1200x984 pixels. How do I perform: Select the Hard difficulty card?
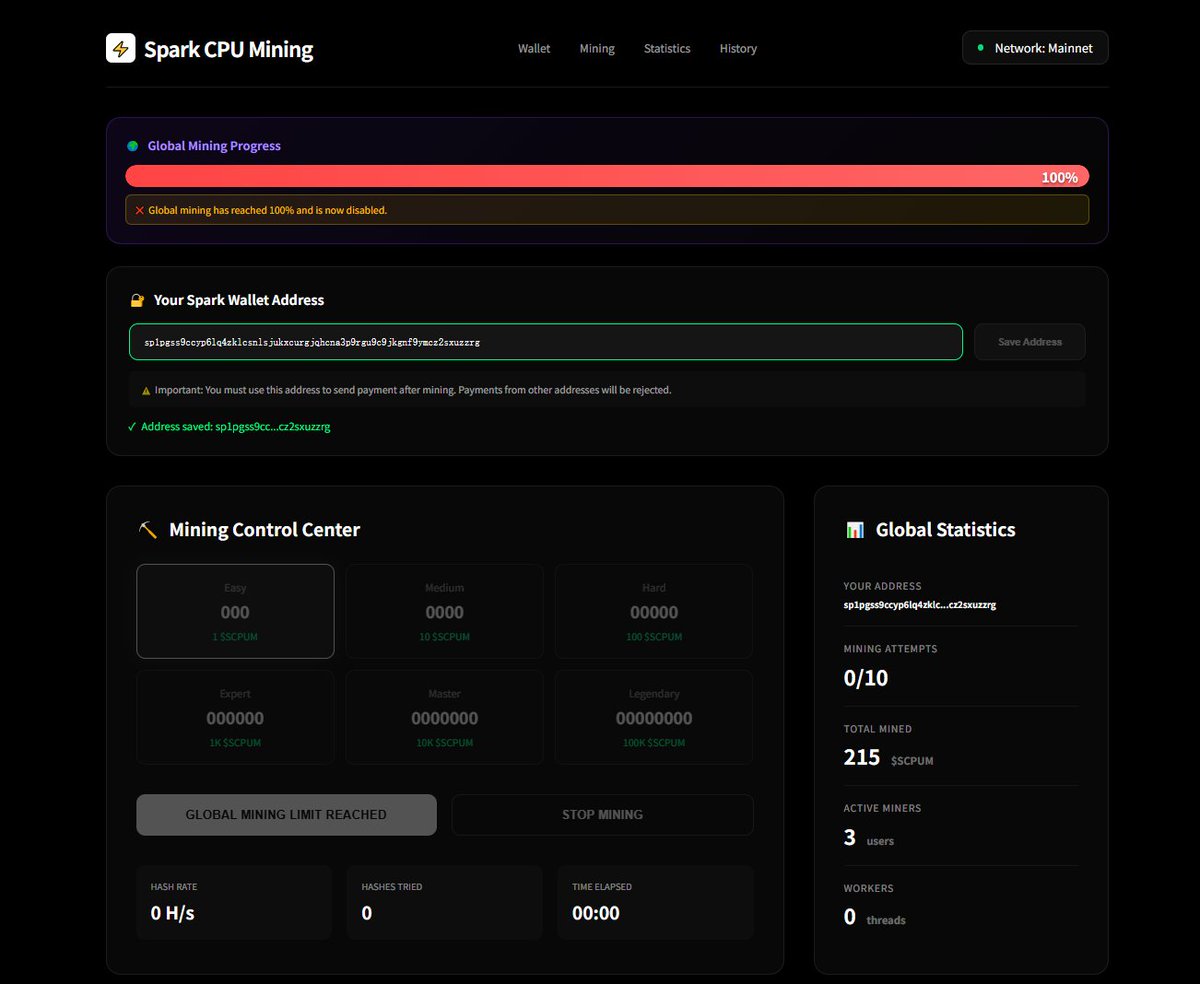[x=654, y=611]
